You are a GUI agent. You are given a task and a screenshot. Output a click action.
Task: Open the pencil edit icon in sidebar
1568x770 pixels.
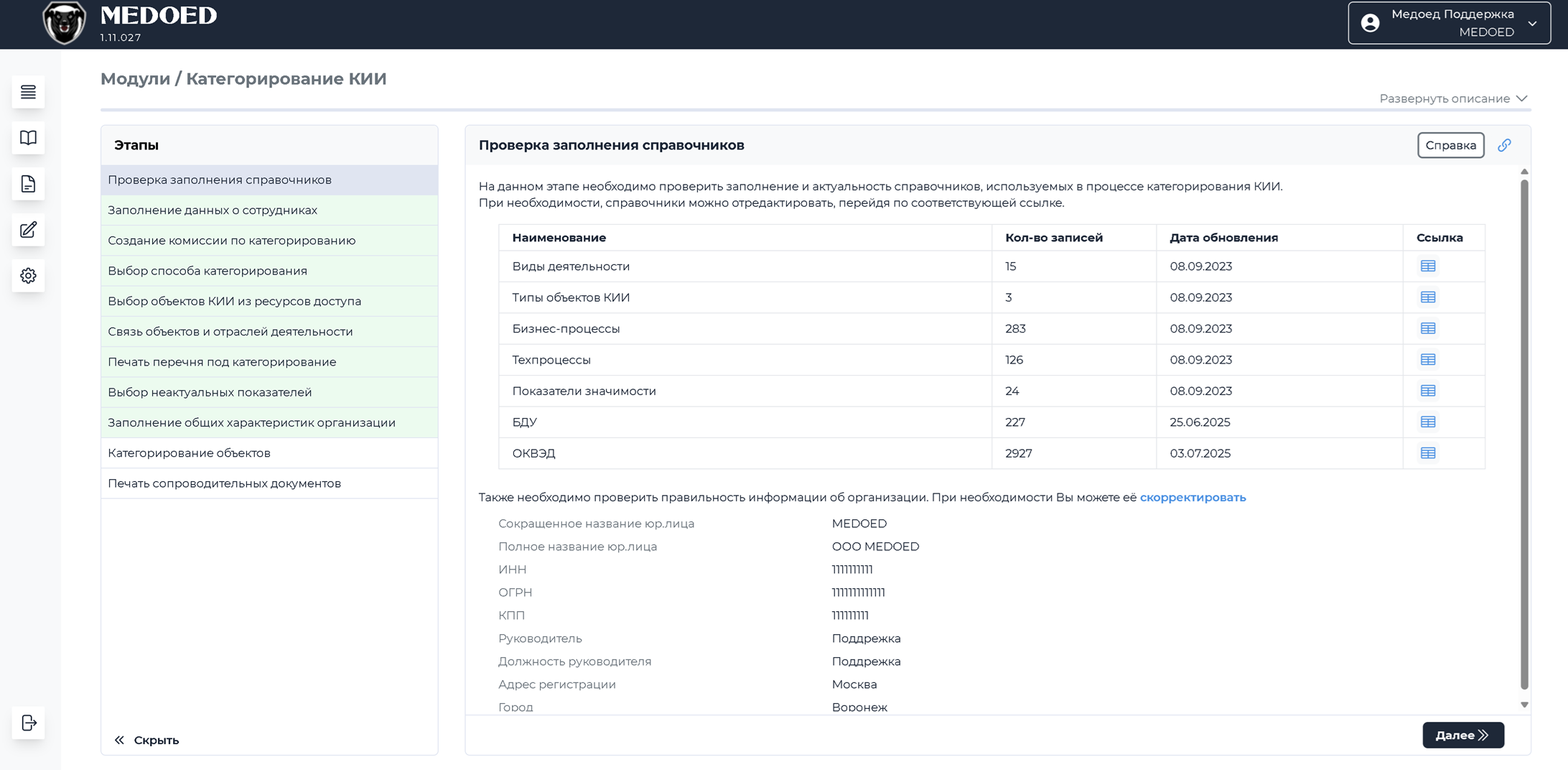(x=28, y=230)
